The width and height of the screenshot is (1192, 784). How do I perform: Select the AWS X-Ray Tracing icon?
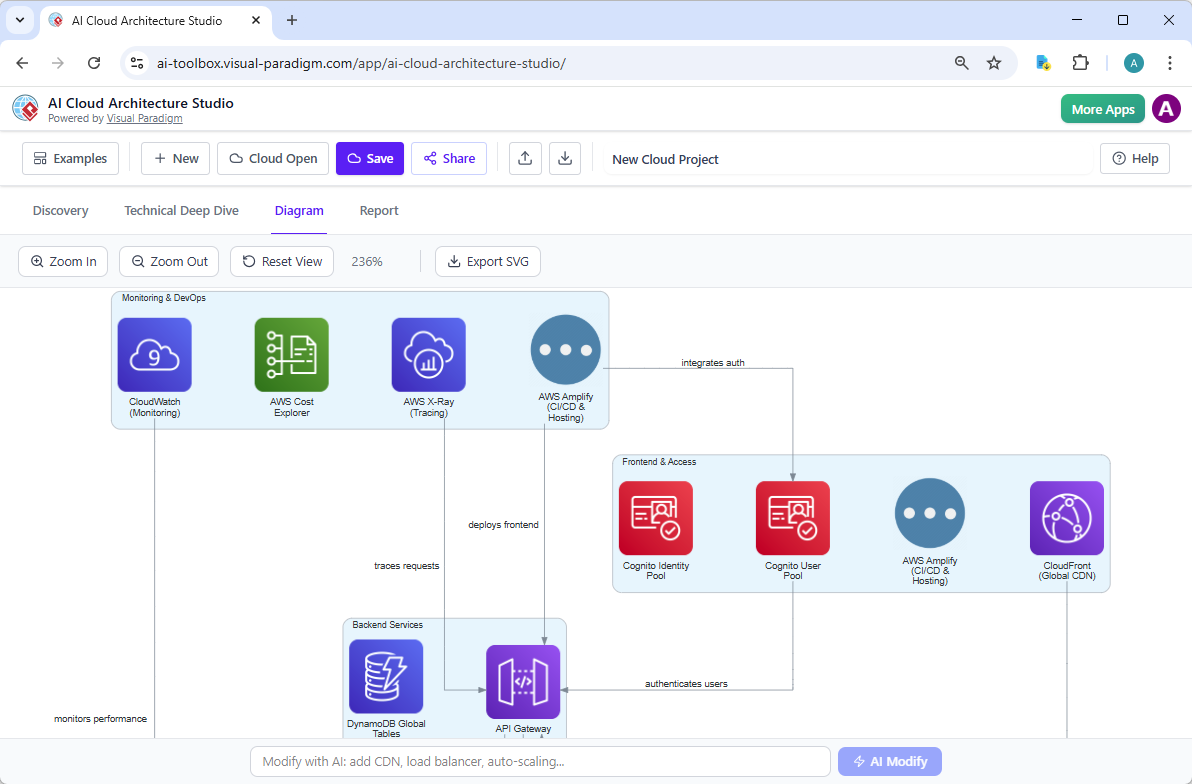428,354
